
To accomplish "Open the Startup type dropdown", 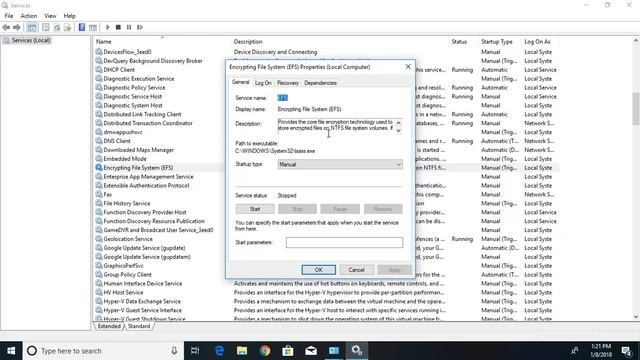I will (340, 164).
